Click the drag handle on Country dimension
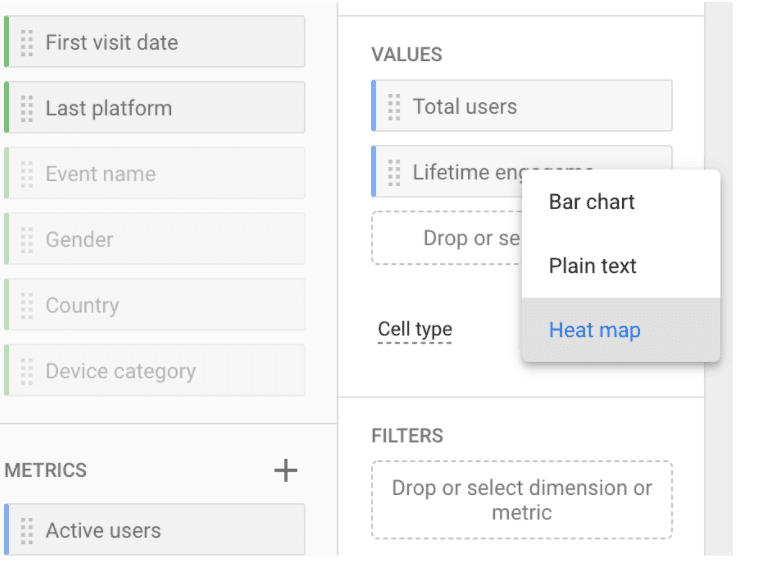Screen dimensions: 771x566 (x=27, y=306)
